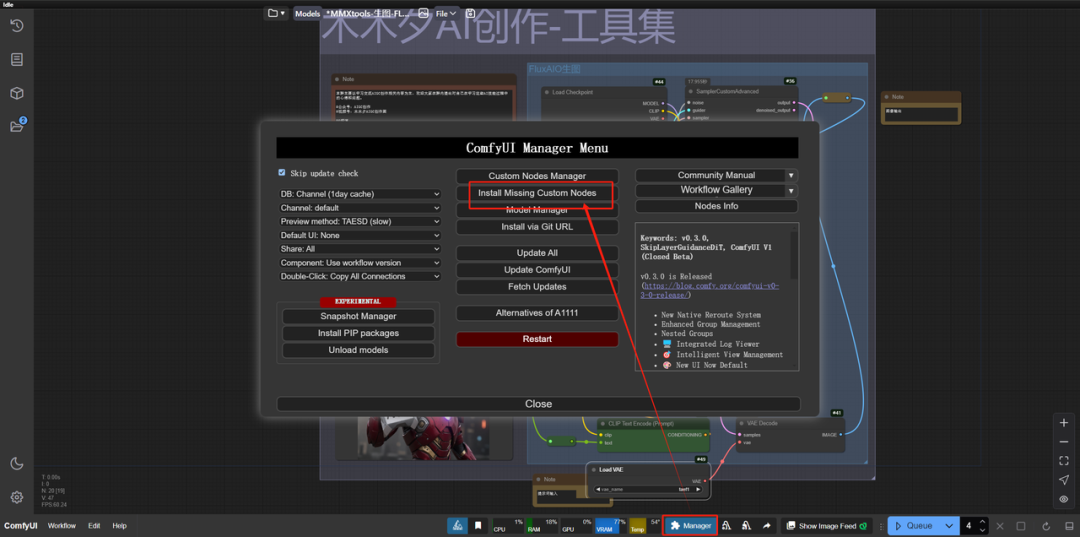
Task: Zoom out with the minus icon
Action: 1064,441
